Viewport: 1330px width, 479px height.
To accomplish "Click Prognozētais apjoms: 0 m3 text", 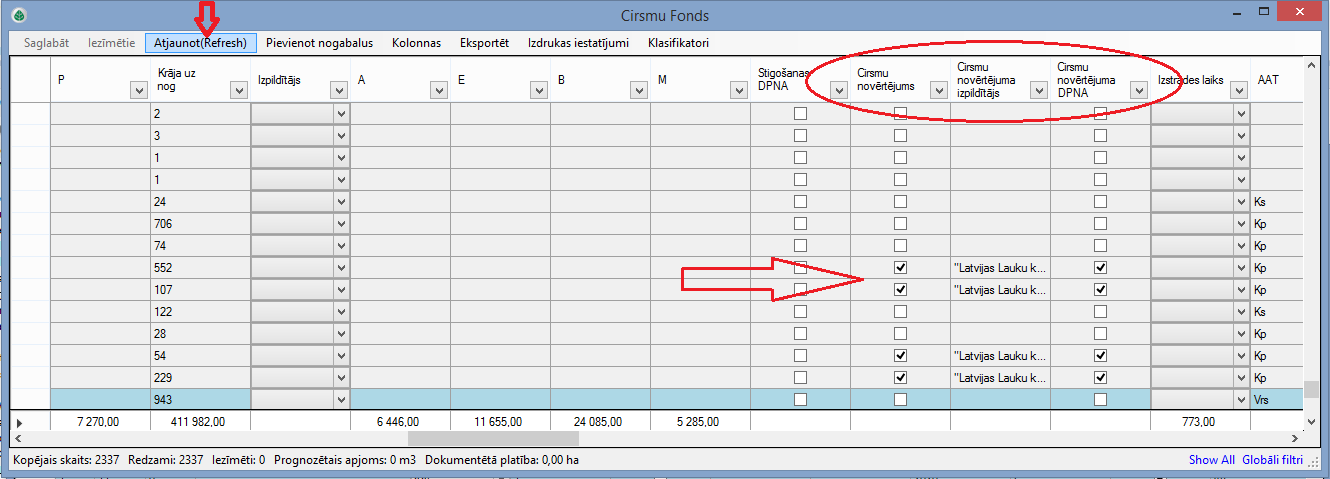I will 346,460.
